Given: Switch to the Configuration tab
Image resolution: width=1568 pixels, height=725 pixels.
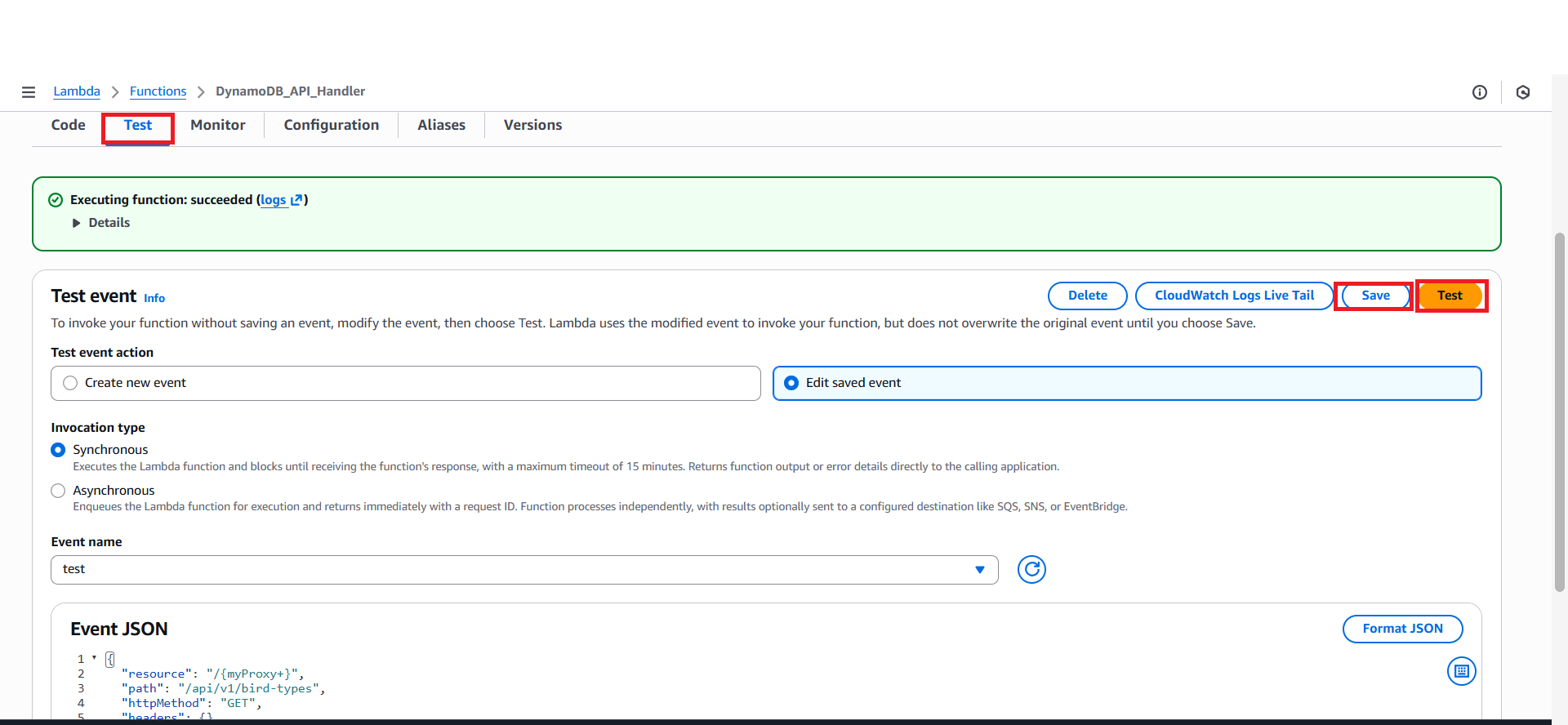Looking at the screenshot, I should [331, 125].
